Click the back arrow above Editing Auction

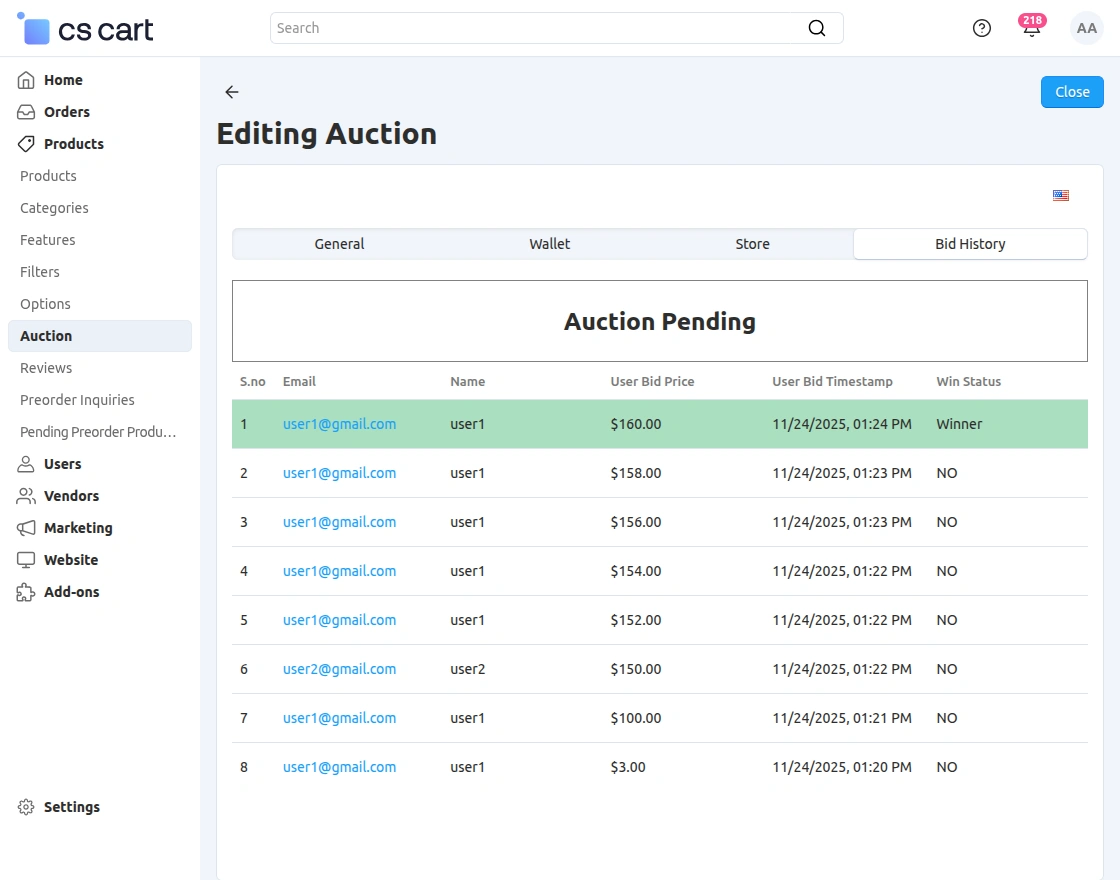click(231, 92)
